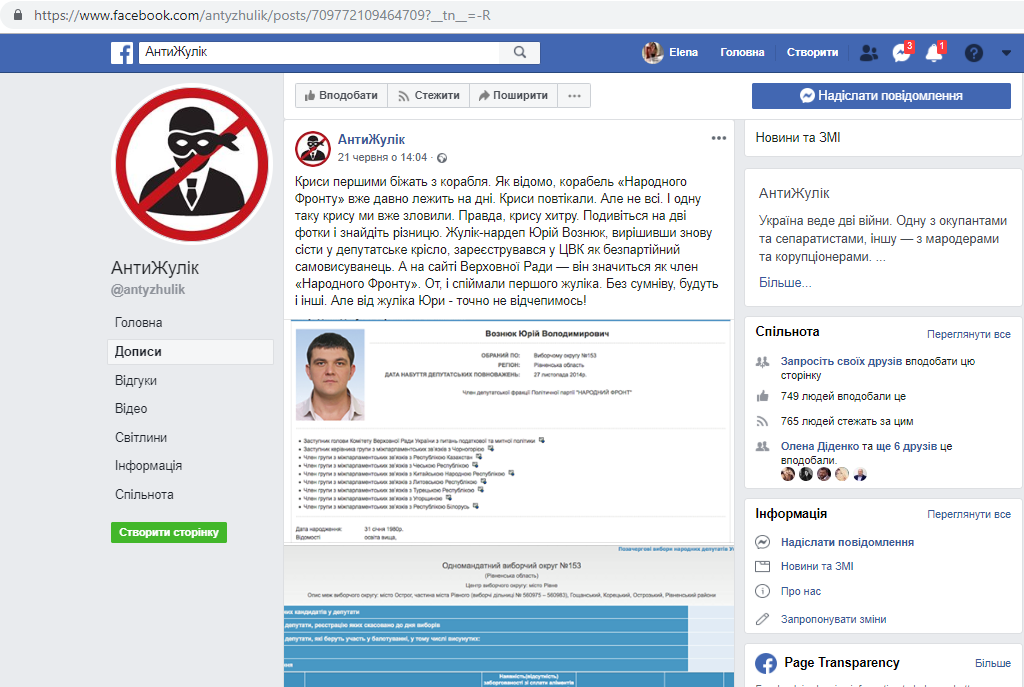Click Надіслати повідомлення blue button
Image resolution: width=1024 pixels, height=687 pixels.
pyautogui.click(x=881, y=95)
